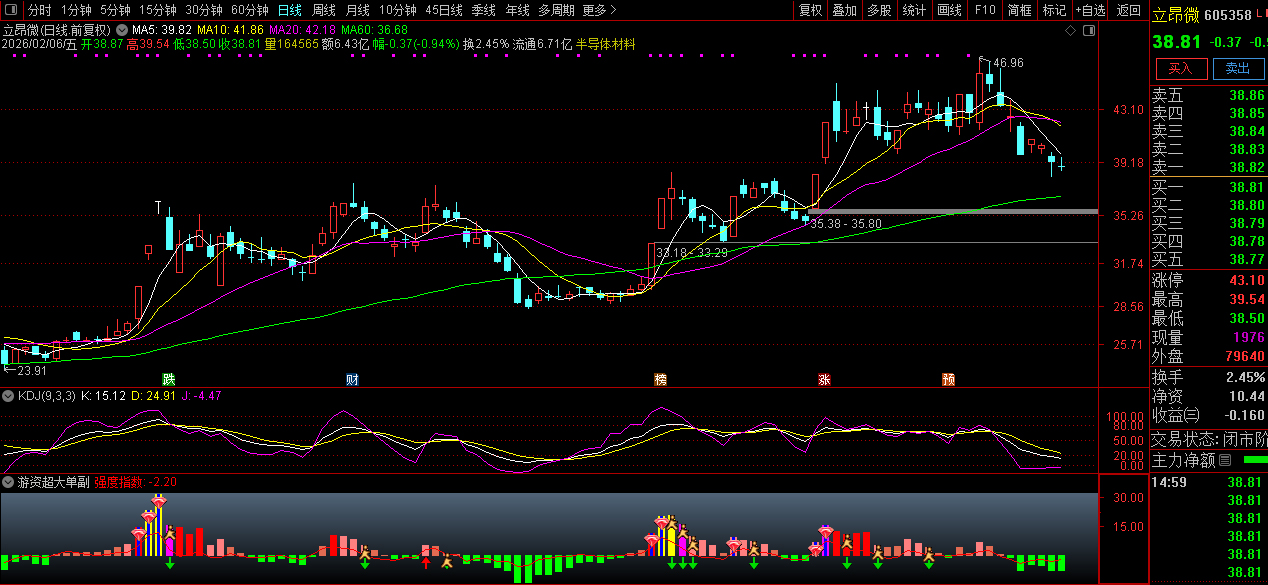Toggle 复权 price adjustment in toolbar
This screenshot has width=1268, height=585.
810,10
